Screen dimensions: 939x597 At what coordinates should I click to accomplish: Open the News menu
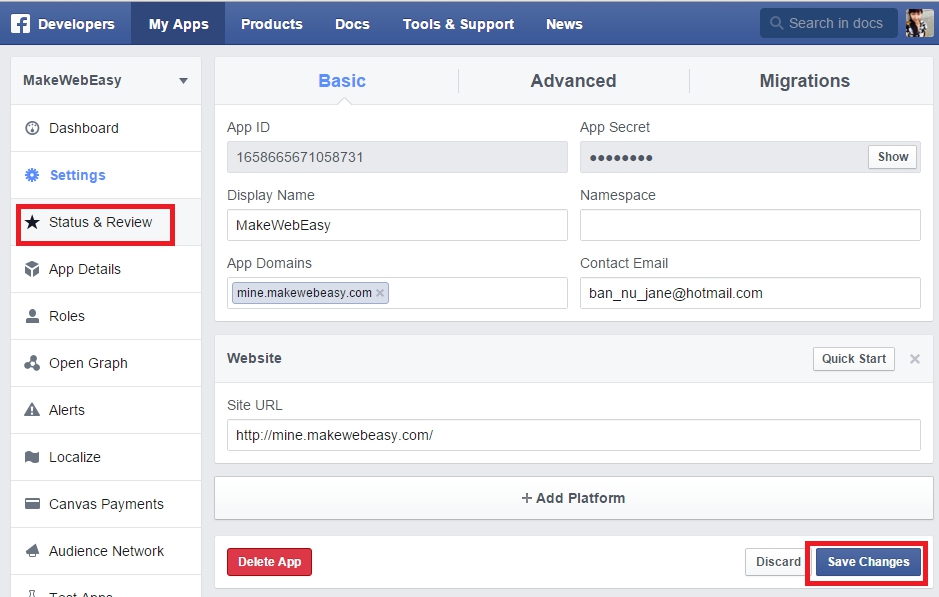tap(564, 24)
